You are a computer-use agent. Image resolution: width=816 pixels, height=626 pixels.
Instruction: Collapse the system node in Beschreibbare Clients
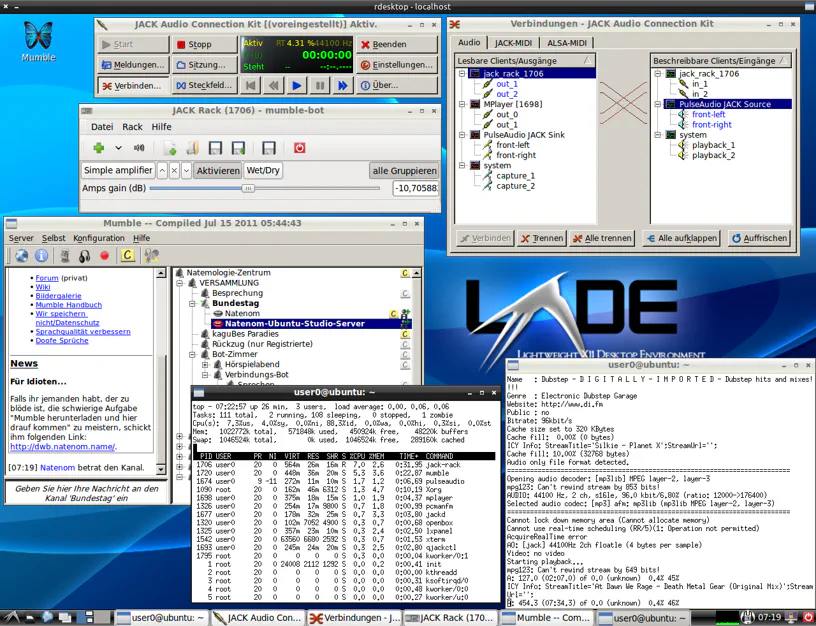point(658,135)
